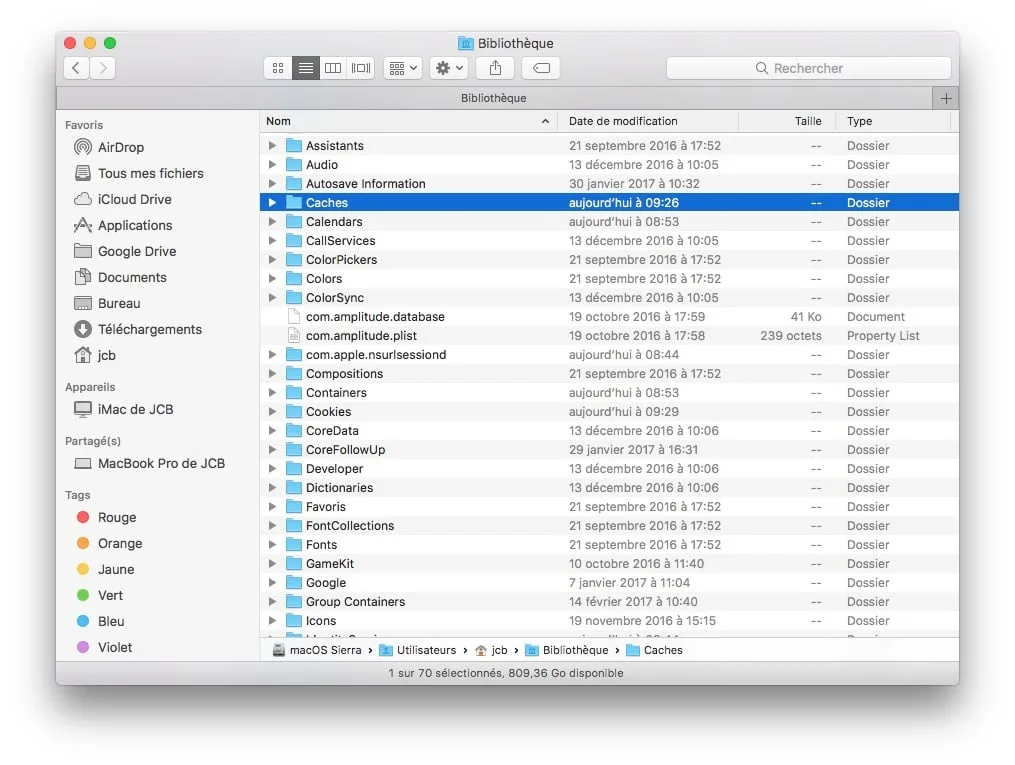Expand the Calendars folder triangle

click(273, 221)
